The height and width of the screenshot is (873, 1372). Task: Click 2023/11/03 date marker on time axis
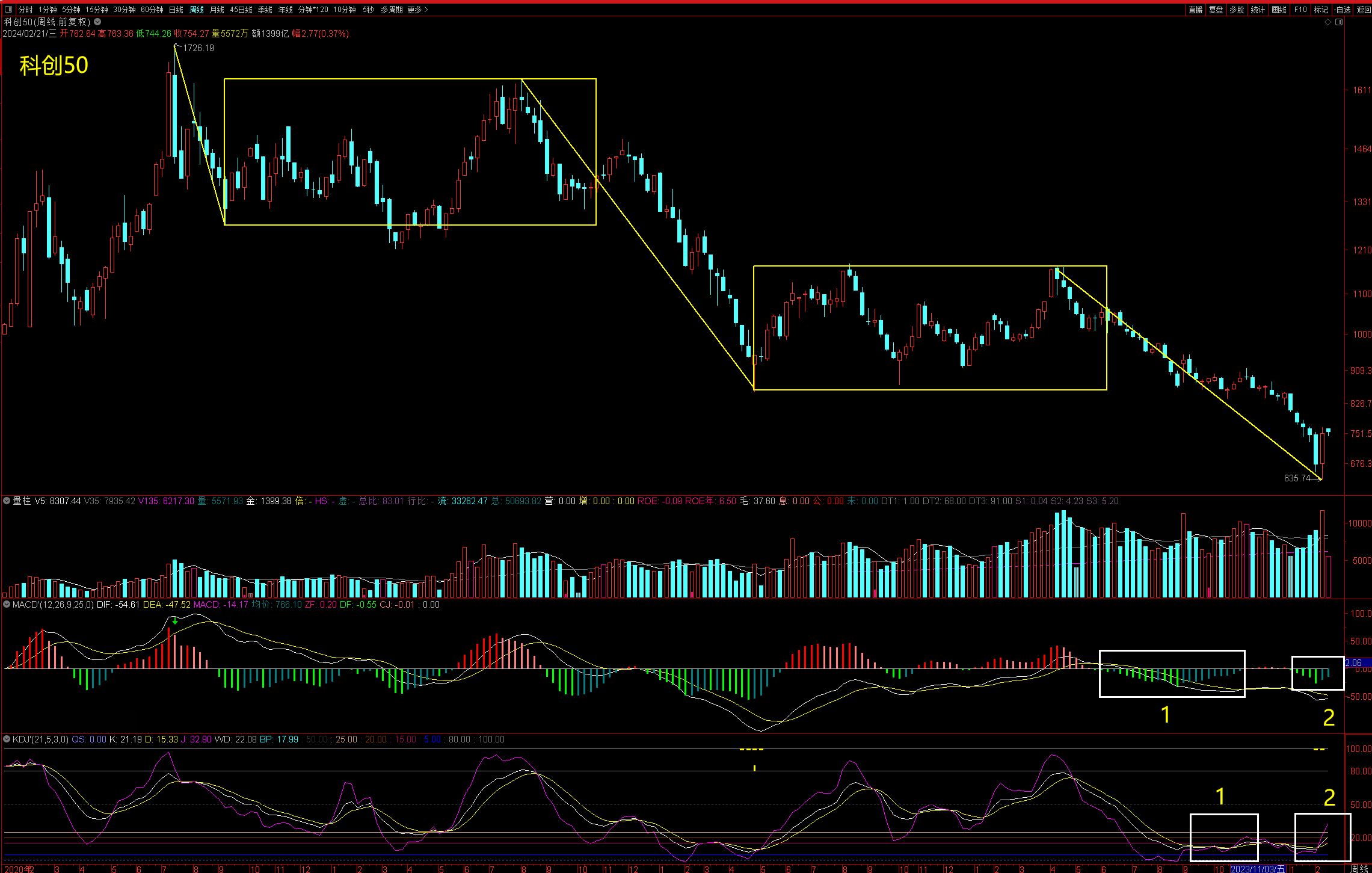click(x=1257, y=869)
